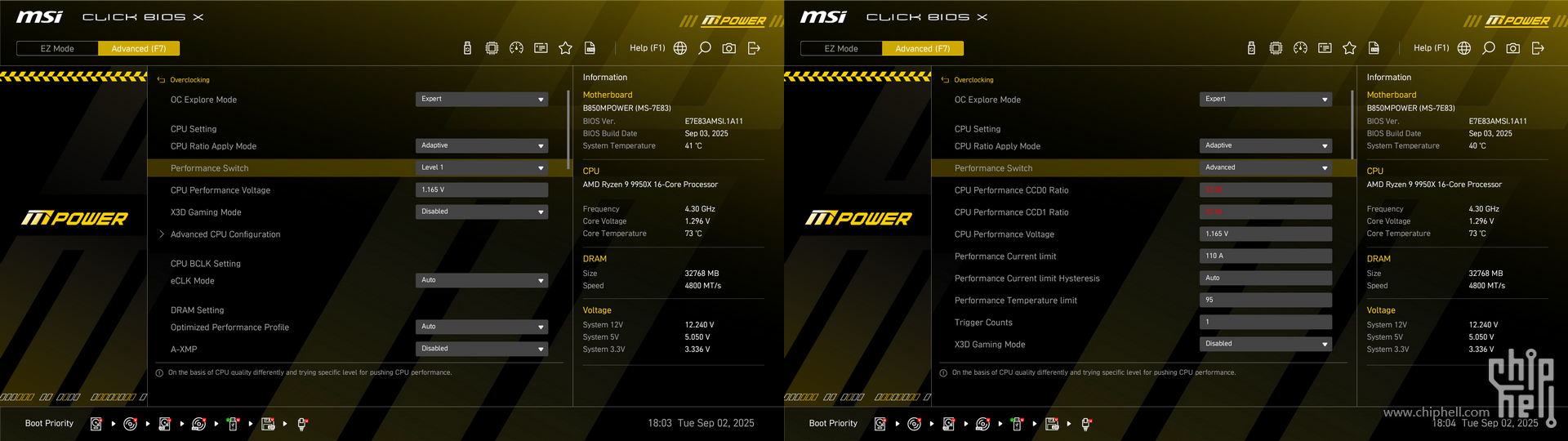Viewport: 1568px width, 441px height.
Task: Go back via Overclocking breadcrumb in right screen
Action: click(x=968, y=80)
